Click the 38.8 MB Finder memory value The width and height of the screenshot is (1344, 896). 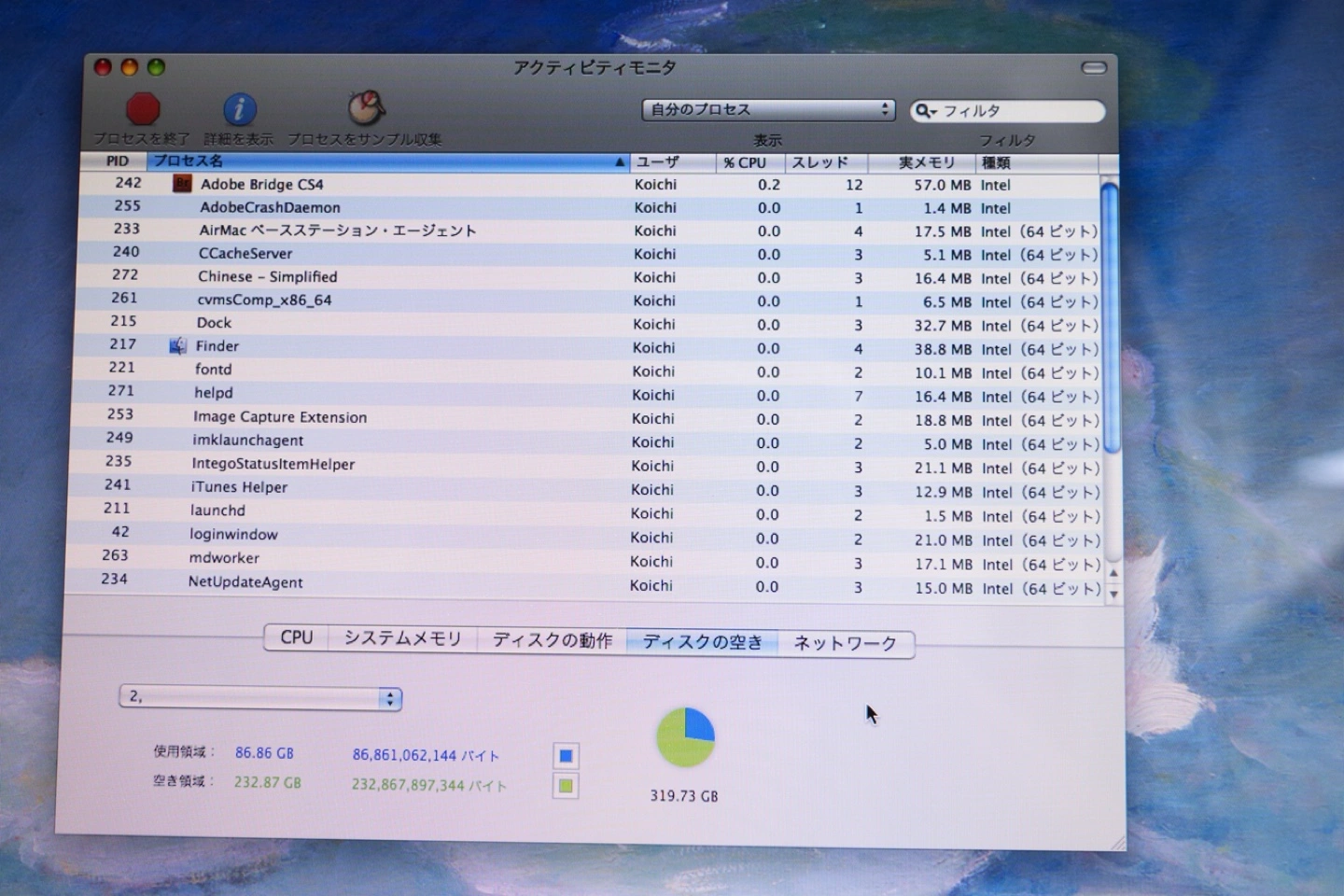click(942, 349)
